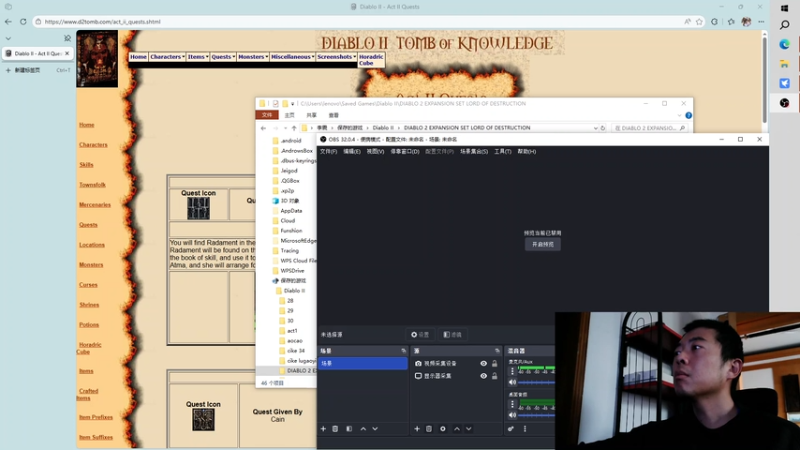800x450 pixels.
Task: Open advanced audio properties icon in mixer toolbar
Action: tap(511, 429)
